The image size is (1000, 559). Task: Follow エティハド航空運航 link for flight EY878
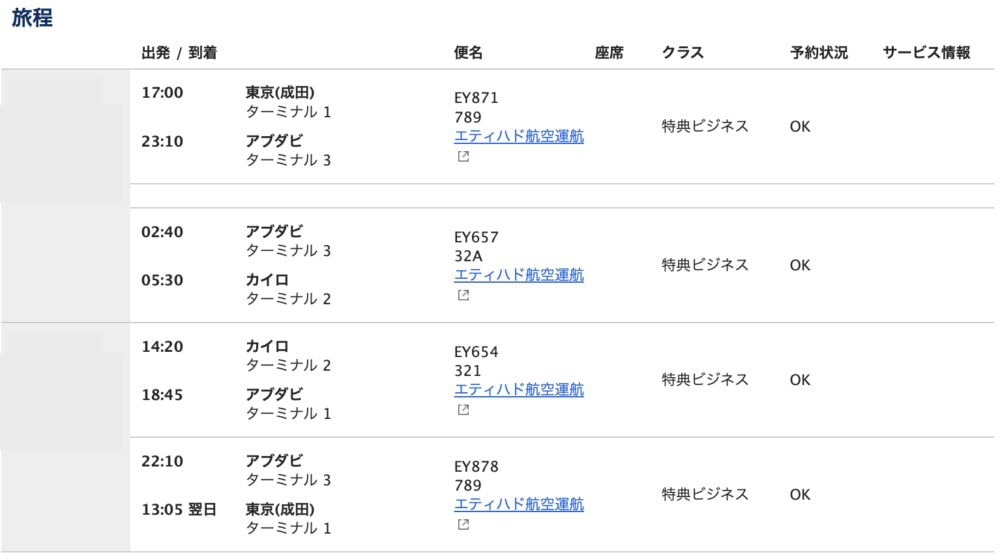pyautogui.click(x=518, y=505)
